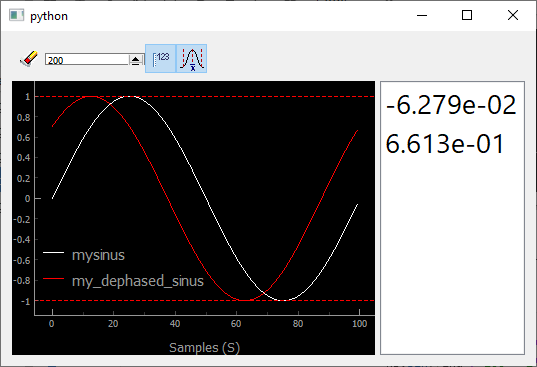Select the value -6.279e-02 in side panel
537x367 pixels.
pyautogui.click(x=451, y=105)
